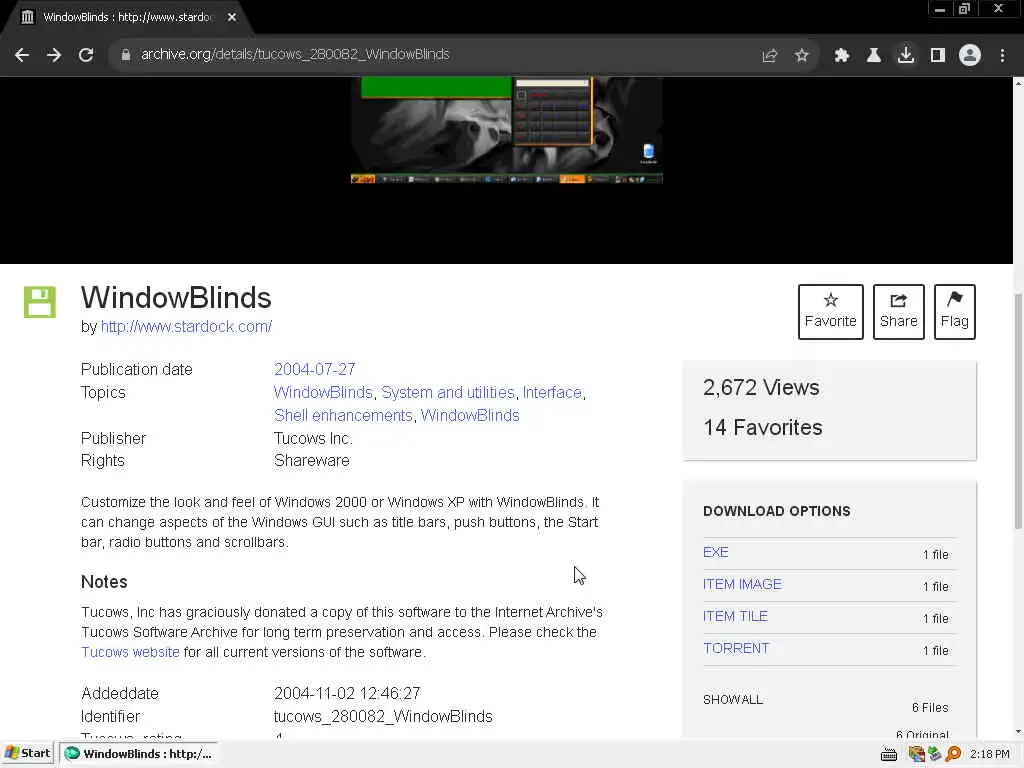Click the scrollbar up arrow
Screen dimensions: 1024x768
click(x=1018, y=83)
